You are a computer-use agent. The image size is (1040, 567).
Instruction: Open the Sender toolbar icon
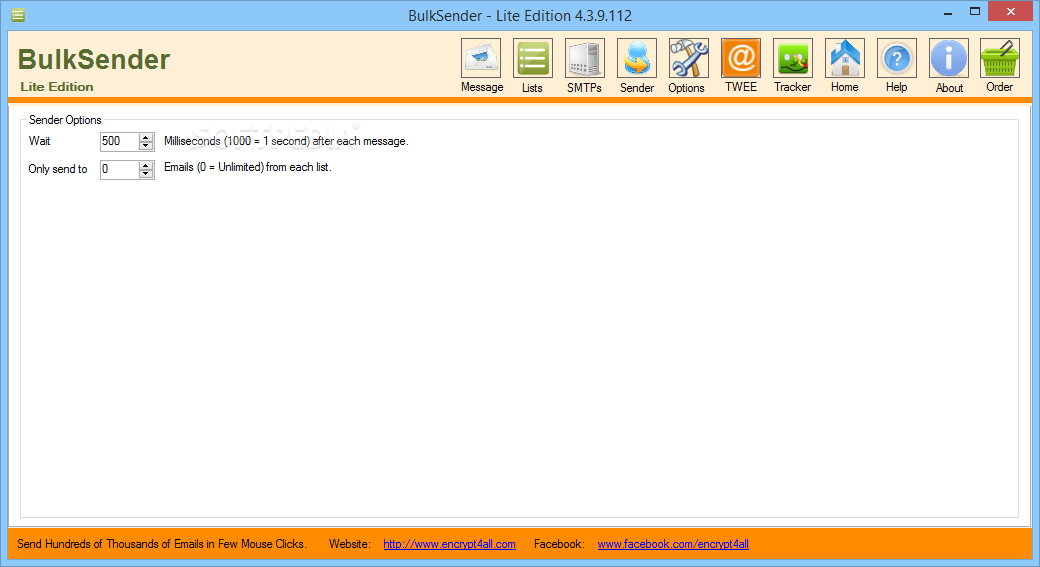point(637,58)
